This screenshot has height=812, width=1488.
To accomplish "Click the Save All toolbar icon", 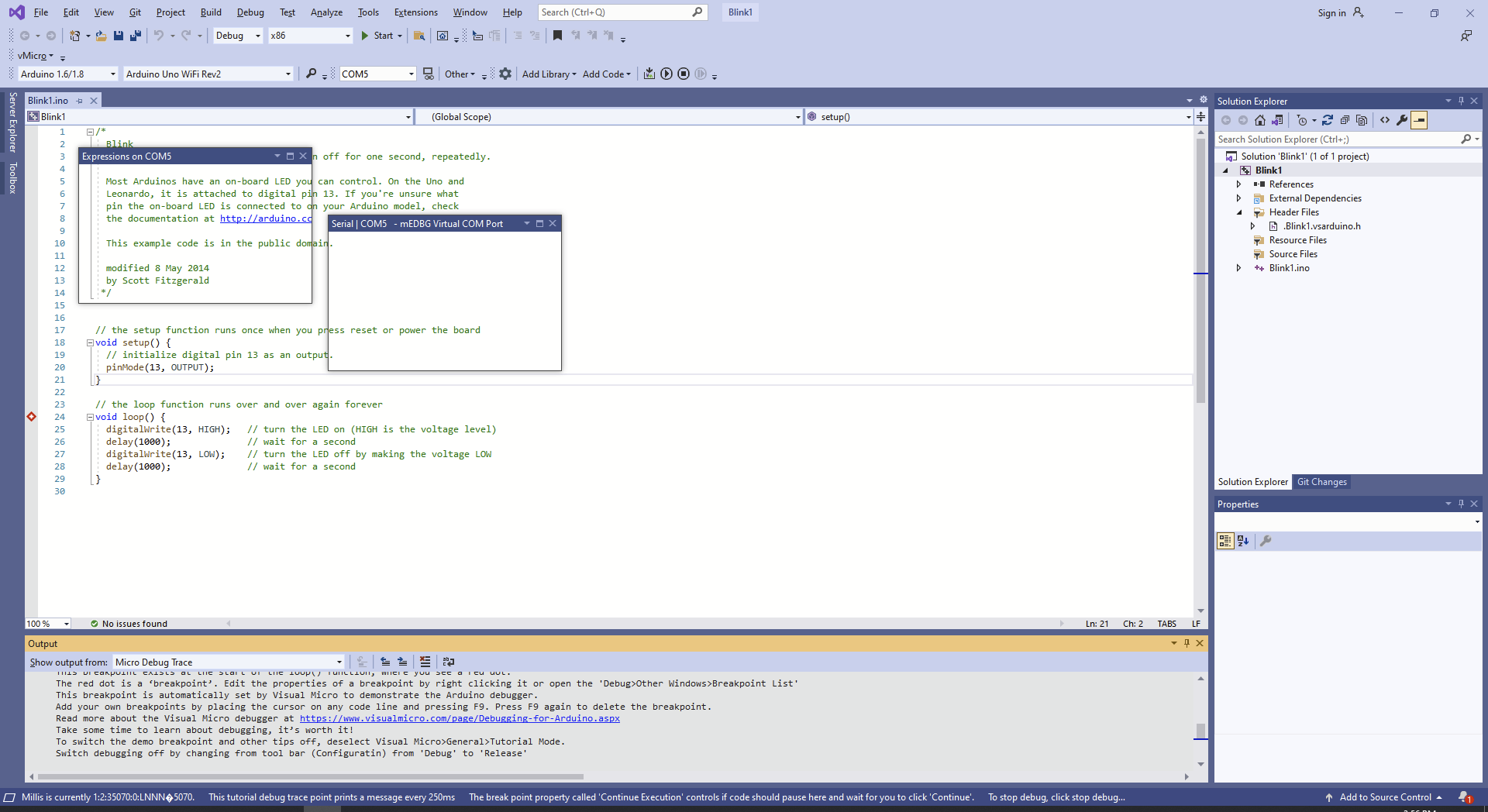I will tap(136, 36).
